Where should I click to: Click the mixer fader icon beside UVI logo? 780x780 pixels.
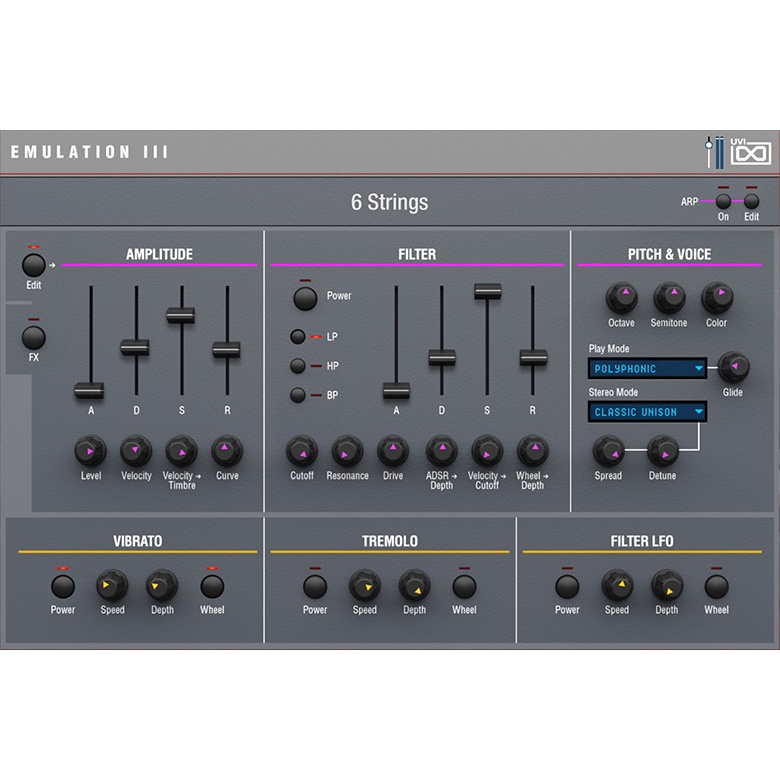click(x=714, y=152)
